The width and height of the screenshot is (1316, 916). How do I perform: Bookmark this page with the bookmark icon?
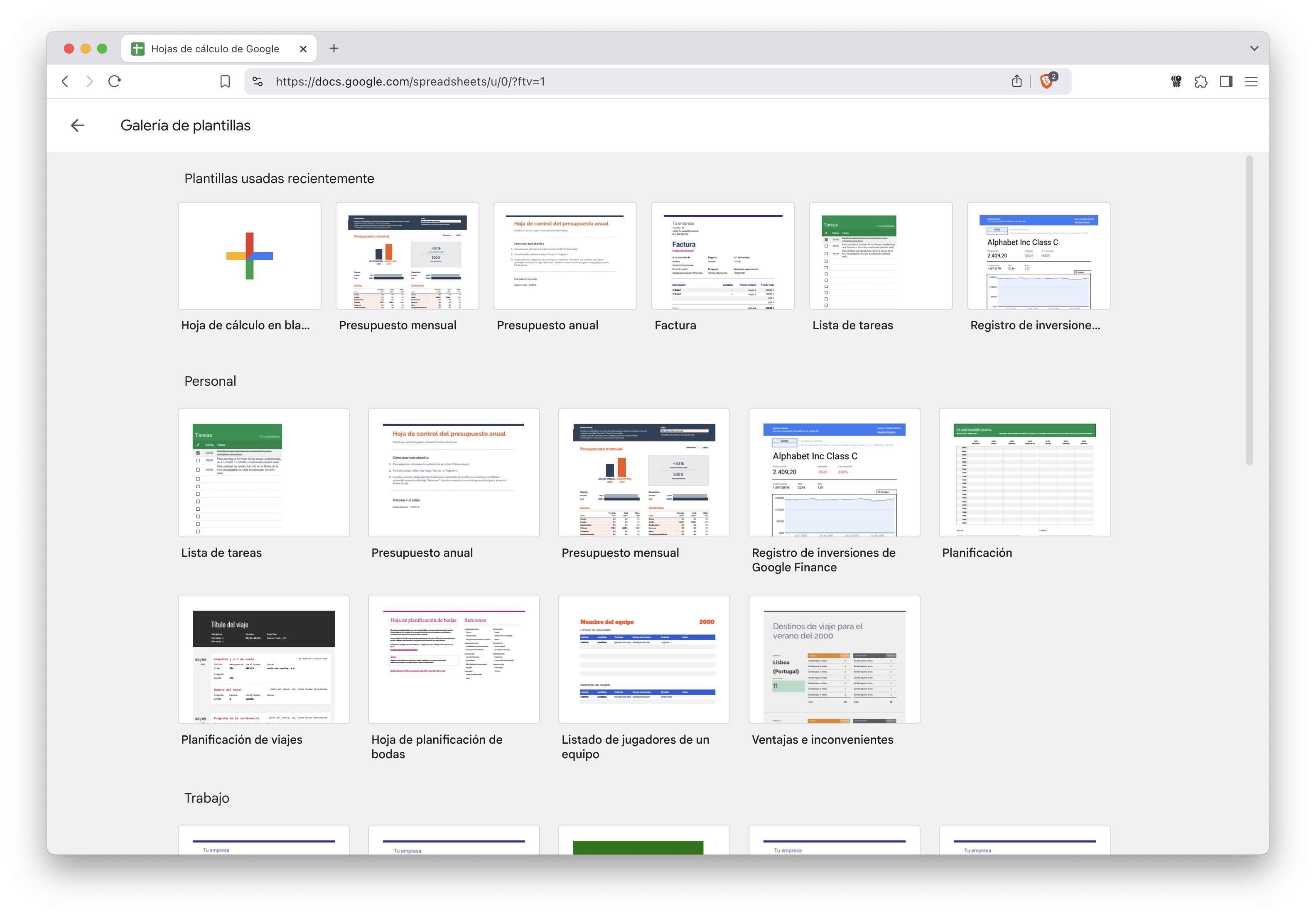[225, 81]
